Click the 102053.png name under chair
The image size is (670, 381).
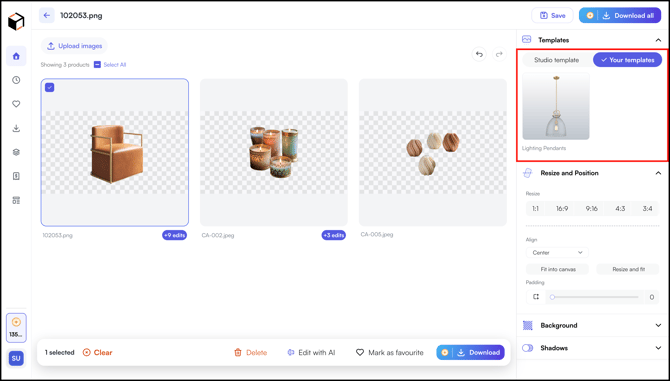coord(57,235)
